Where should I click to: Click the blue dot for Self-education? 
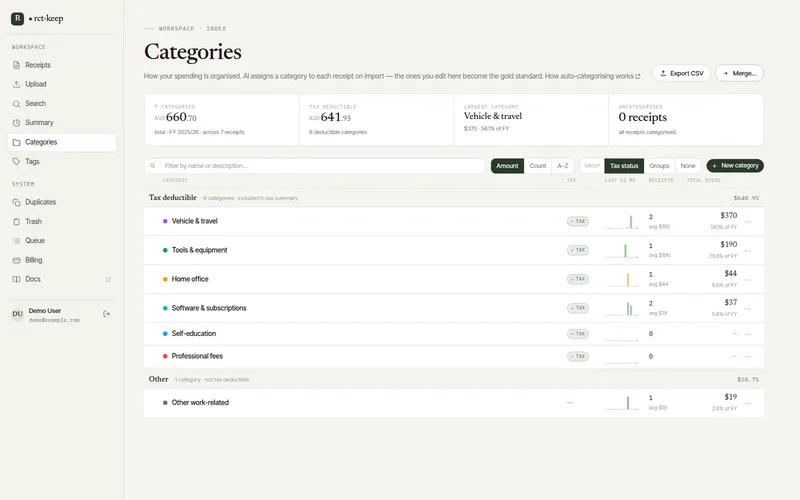(165, 334)
